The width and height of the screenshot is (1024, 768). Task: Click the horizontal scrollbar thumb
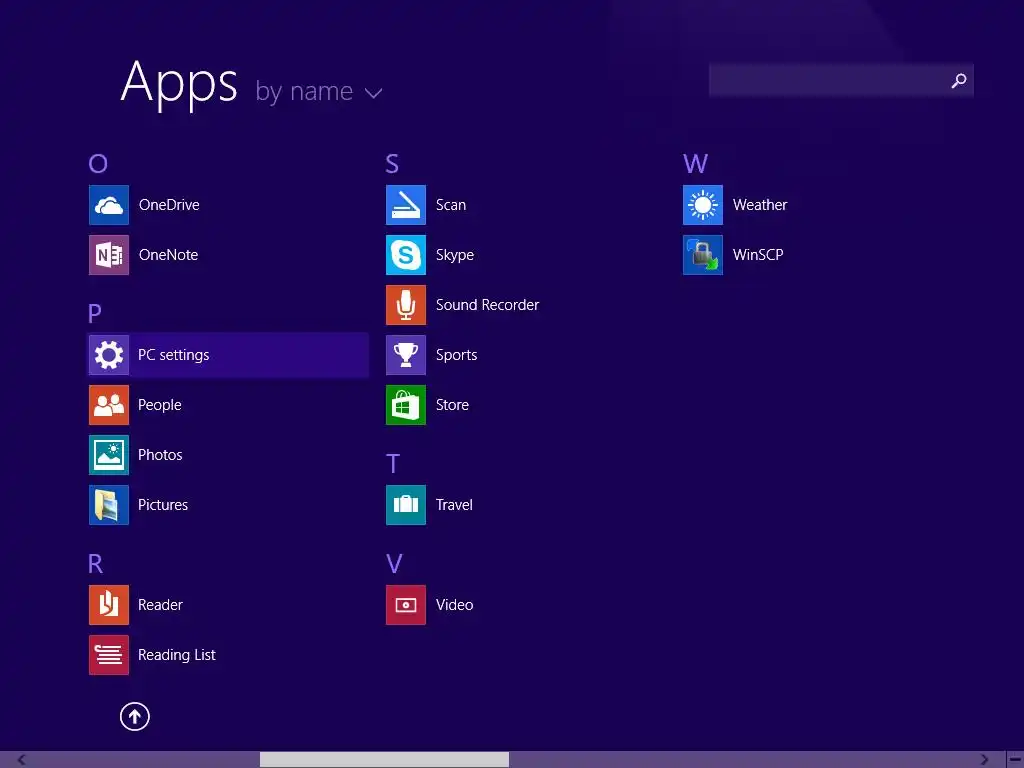click(384, 760)
